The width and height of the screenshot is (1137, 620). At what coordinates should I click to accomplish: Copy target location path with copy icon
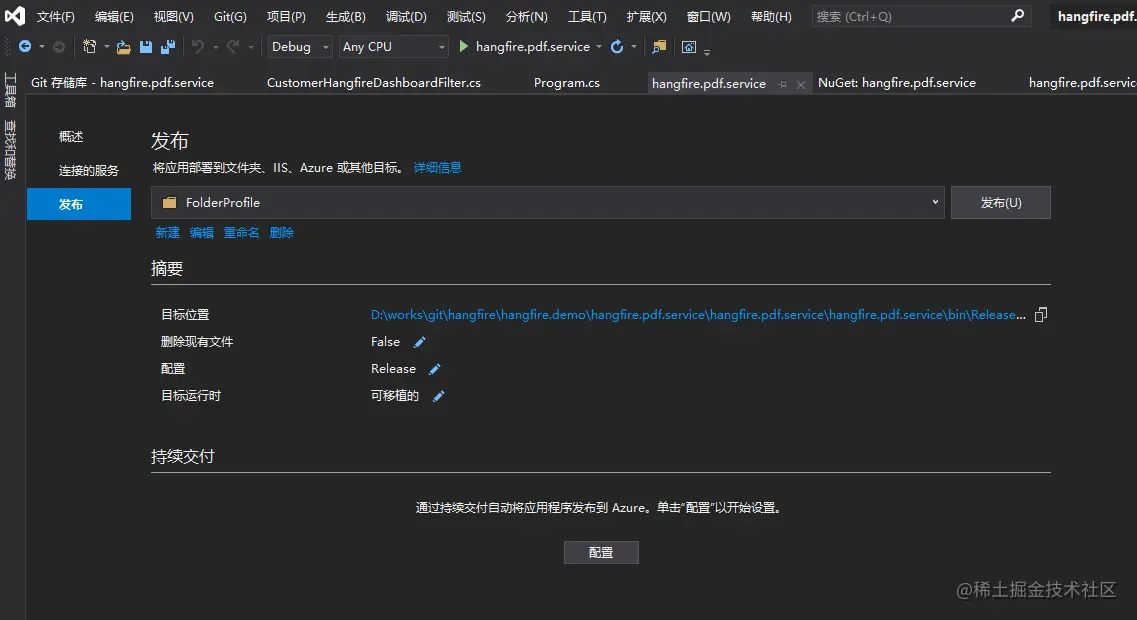[x=1041, y=314]
